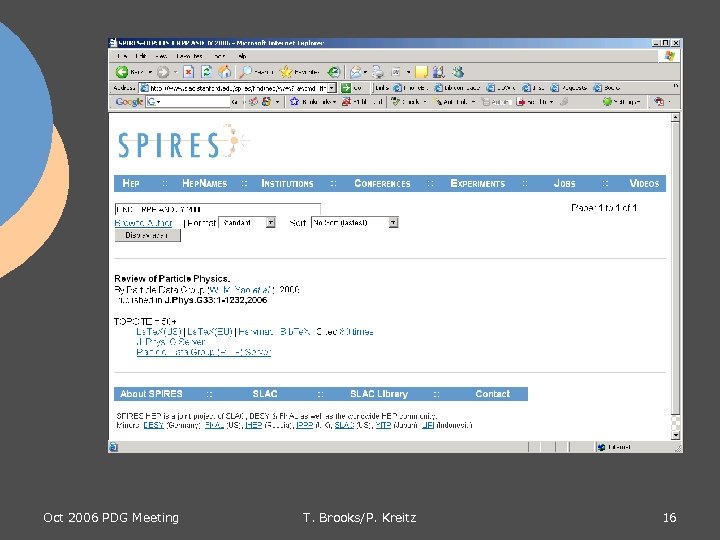The height and width of the screenshot is (540, 720).
Task: Click the green Refresh page icon
Action: click(207, 72)
